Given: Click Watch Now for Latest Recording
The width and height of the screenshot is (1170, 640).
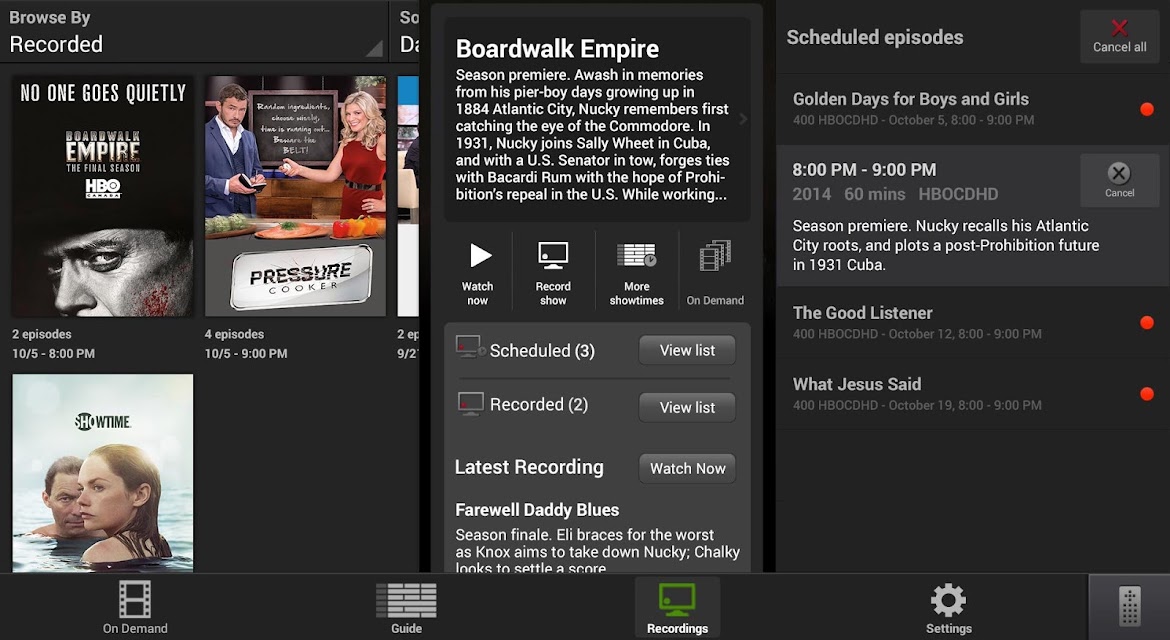Looking at the screenshot, I should pos(687,468).
